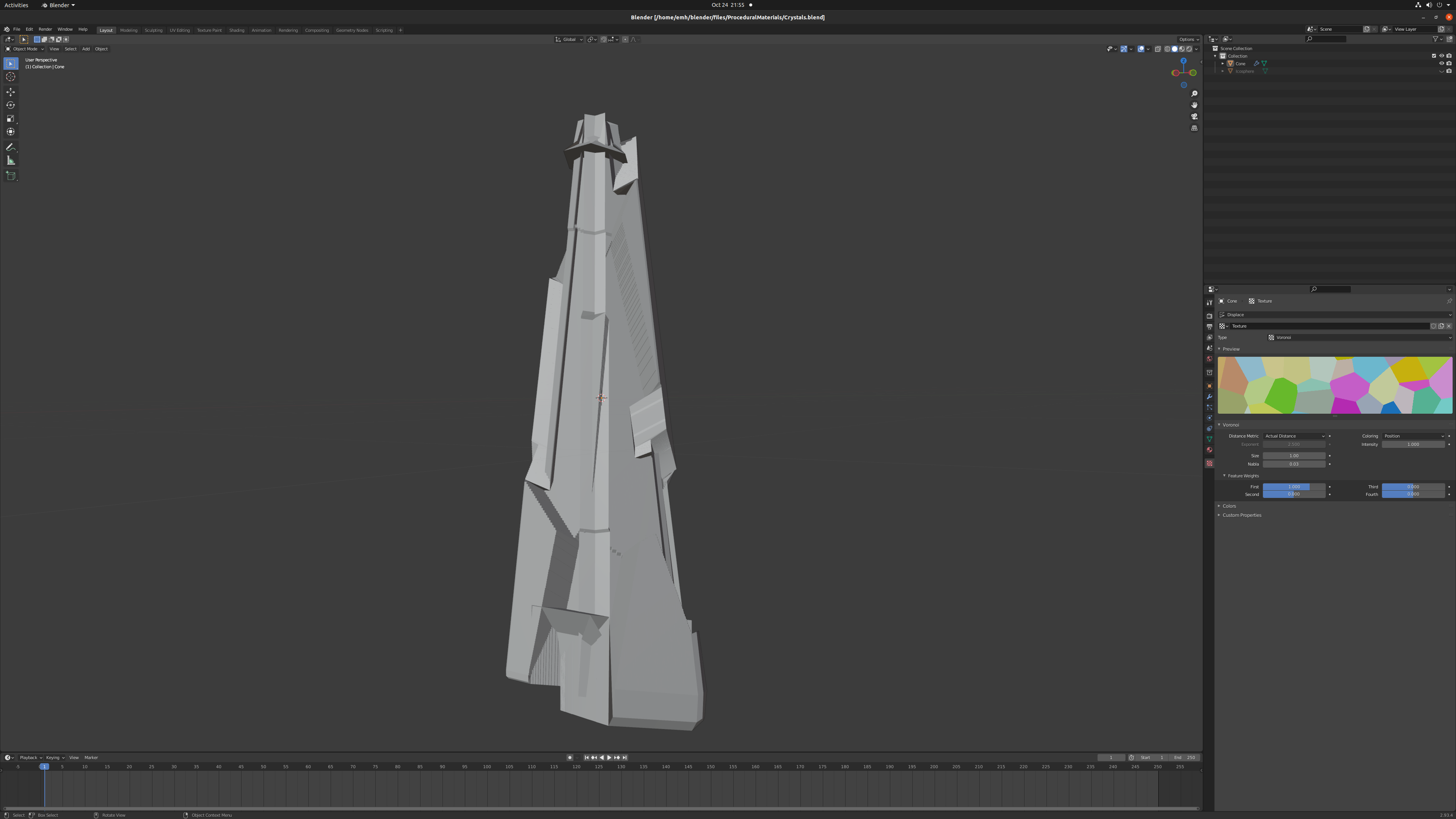Switch to the Geometry Nodes workspace tab
The height and width of the screenshot is (819, 1456).
352,30
